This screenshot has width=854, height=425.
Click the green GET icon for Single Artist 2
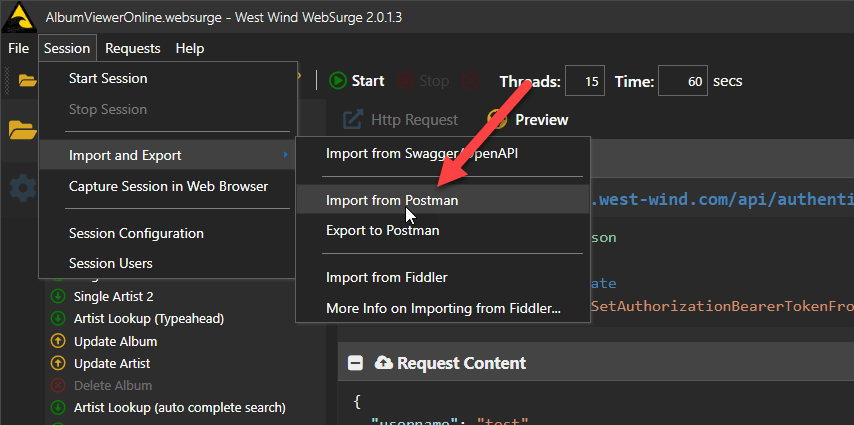[56, 297]
